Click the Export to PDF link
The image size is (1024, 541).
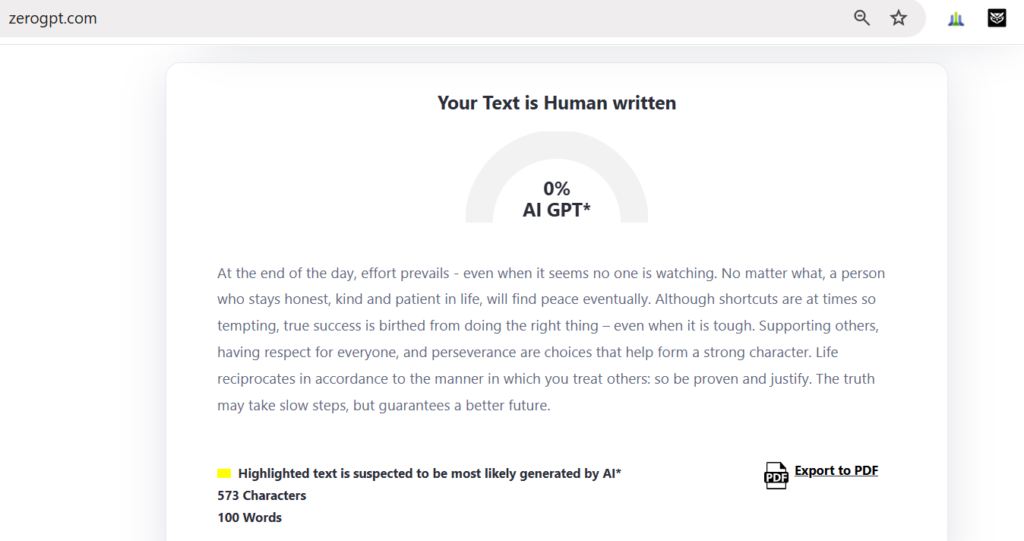point(836,470)
